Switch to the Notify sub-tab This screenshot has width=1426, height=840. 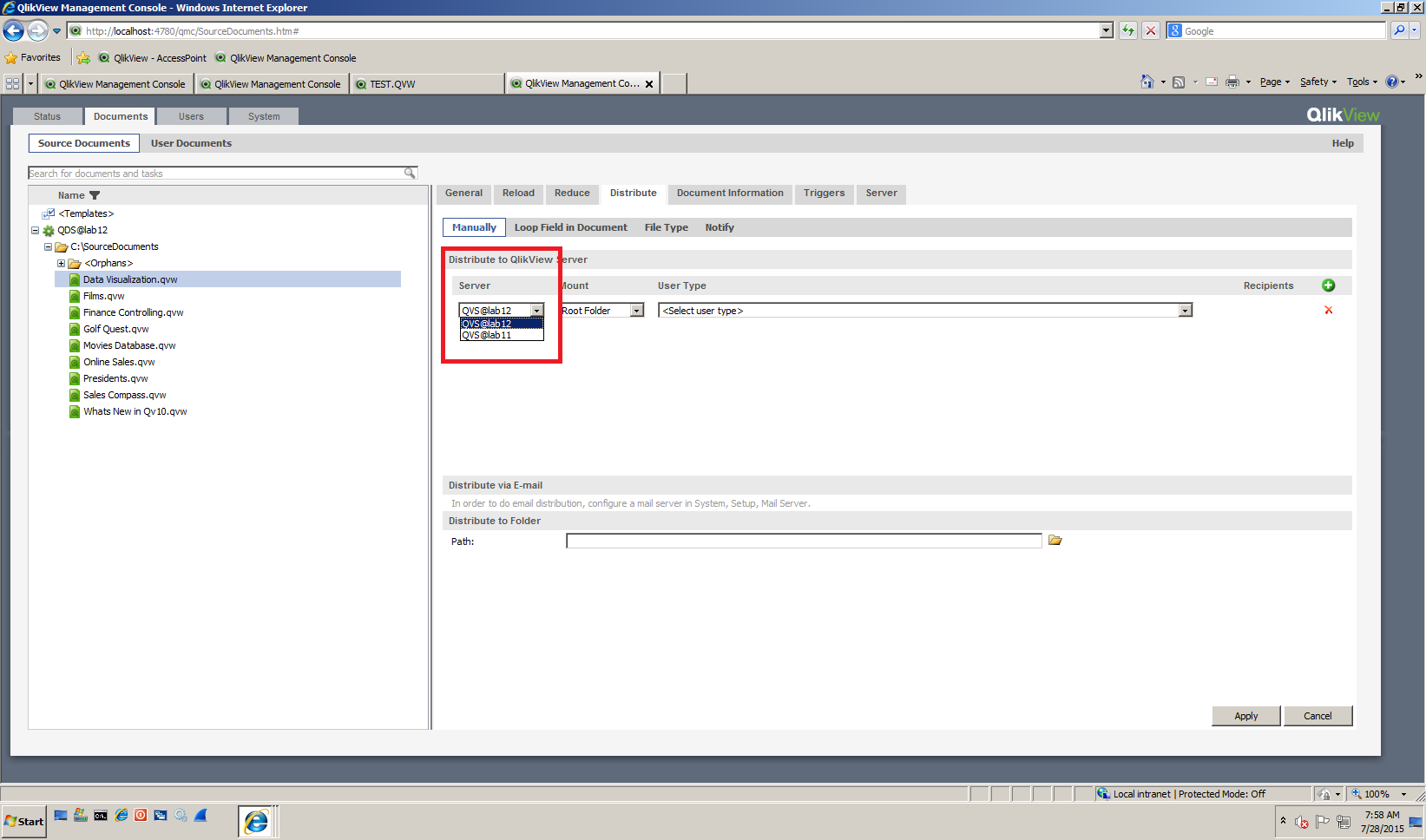(720, 227)
